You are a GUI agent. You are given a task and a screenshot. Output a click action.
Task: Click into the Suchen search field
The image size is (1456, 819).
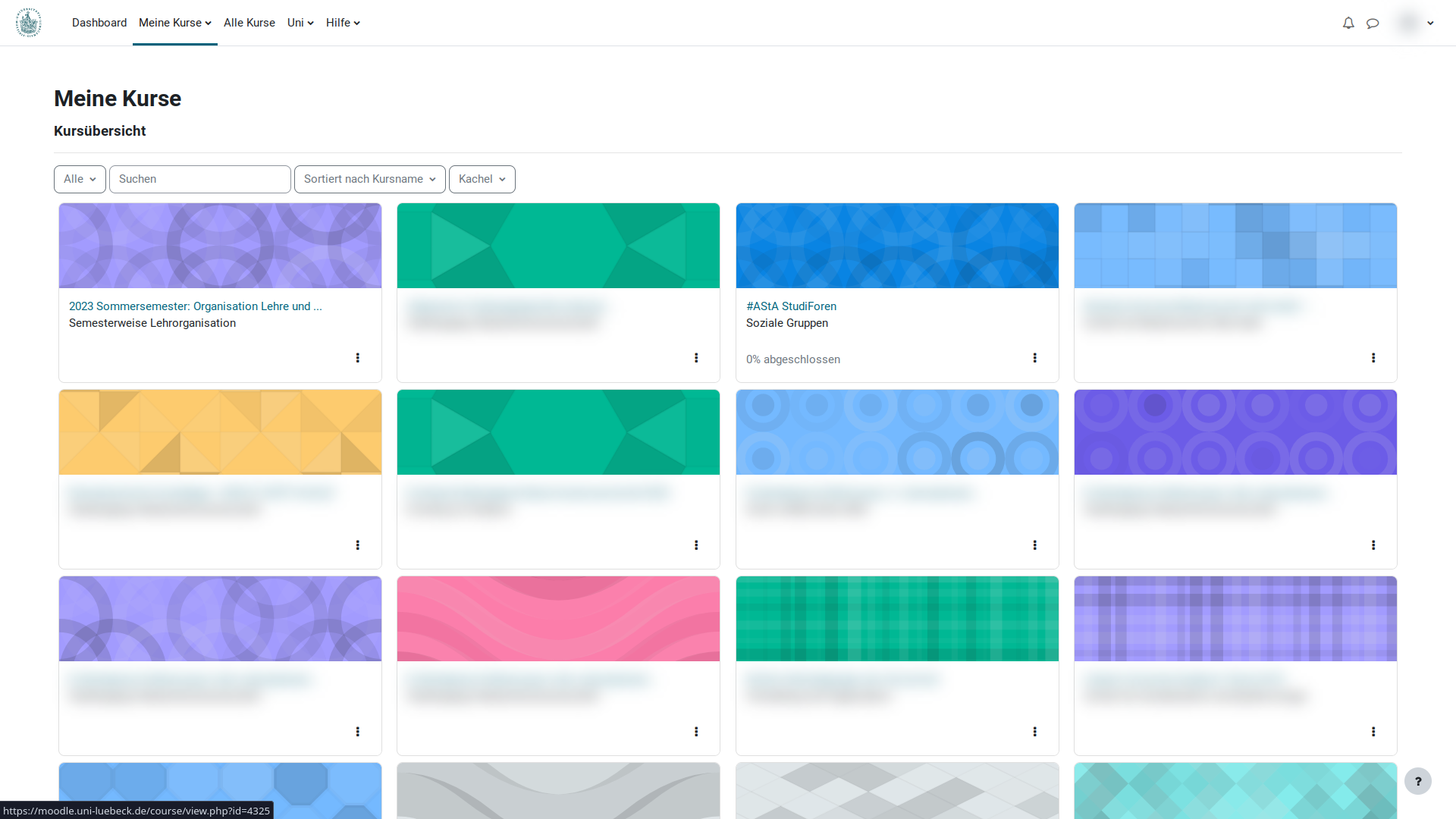(x=200, y=179)
